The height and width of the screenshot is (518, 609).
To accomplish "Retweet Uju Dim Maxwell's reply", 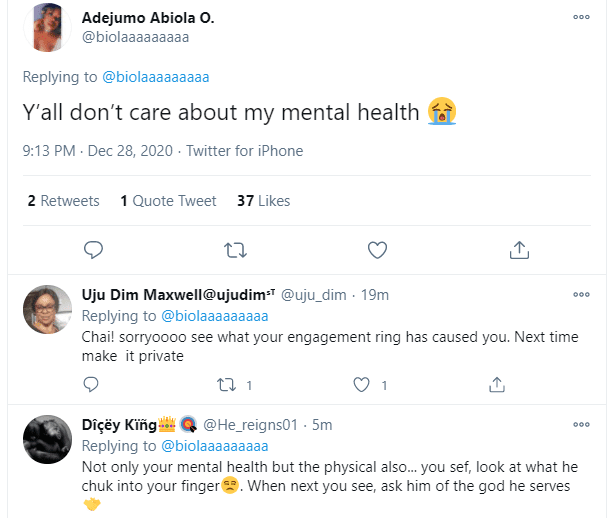I will click(x=227, y=384).
